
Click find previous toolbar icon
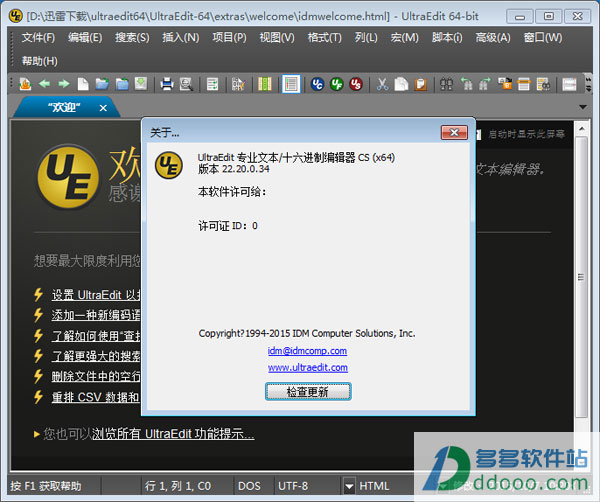click(x=466, y=84)
